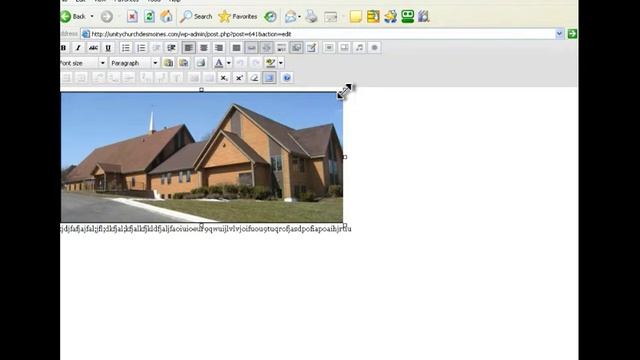640x360 pixels.
Task: Open the browser Search pane
Action: tap(196, 16)
